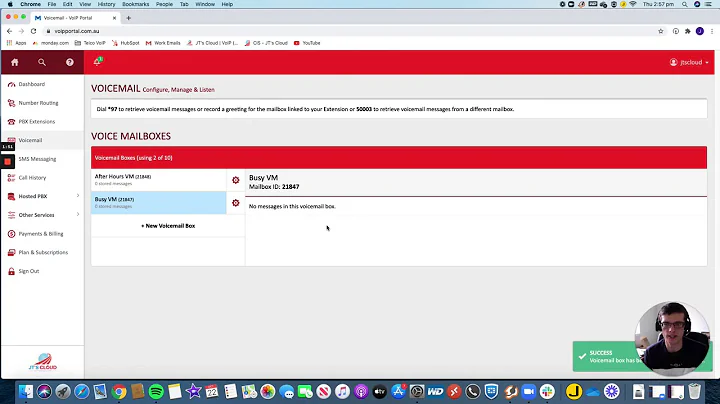The height and width of the screenshot is (404, 720).
Task: Click the voipportal.com.au address bar
Action: point(77,31)
